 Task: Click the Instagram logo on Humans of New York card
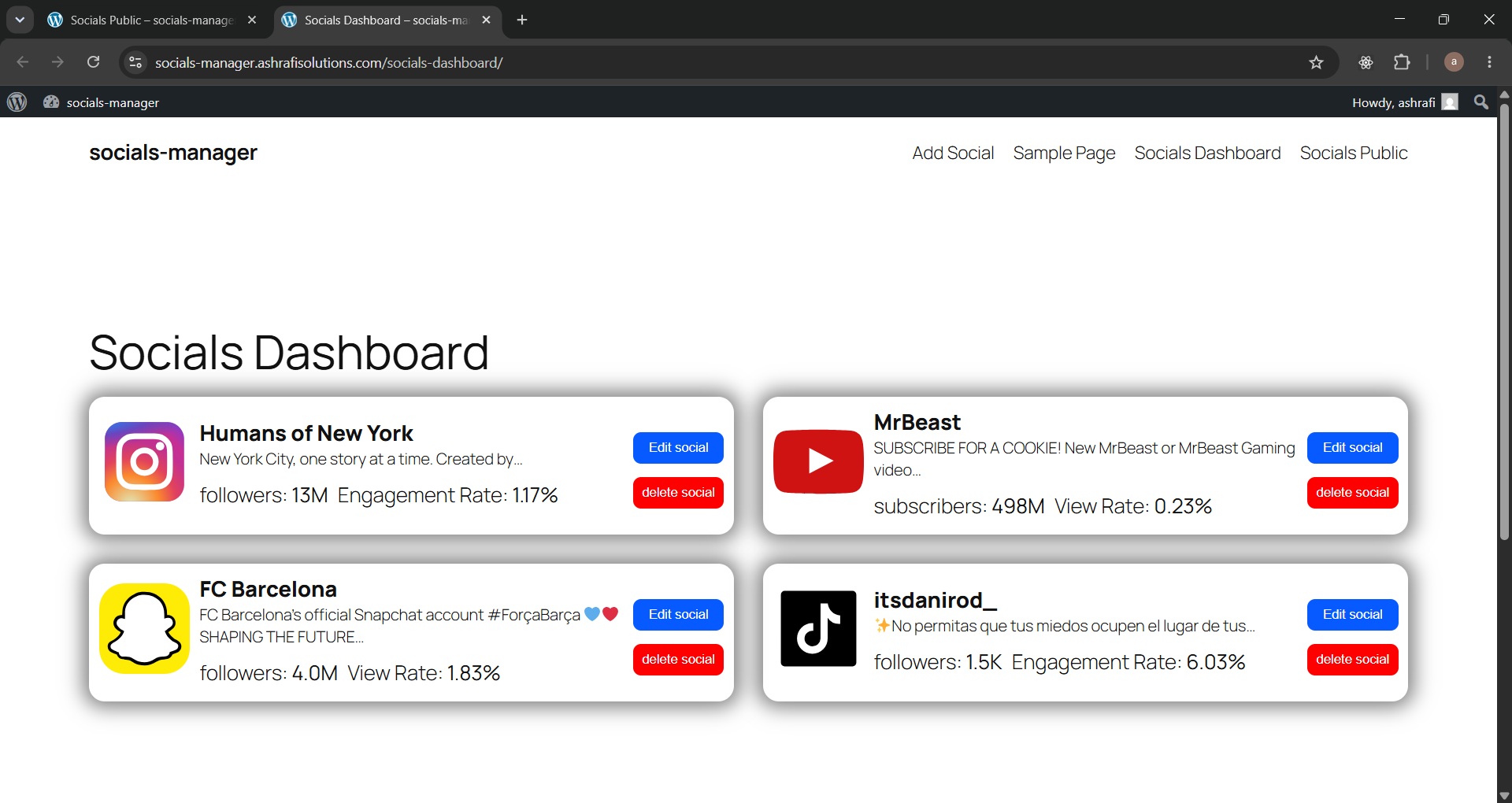tap(144, 461)
